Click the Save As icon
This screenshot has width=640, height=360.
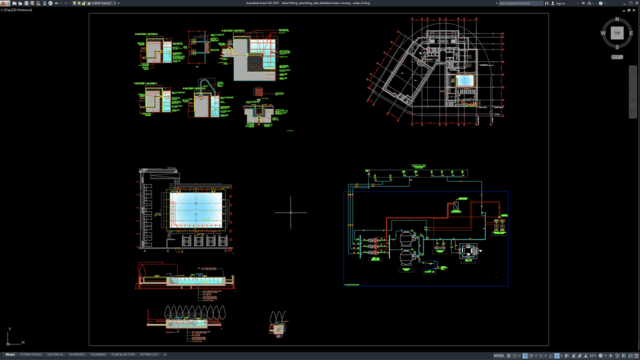32,3
